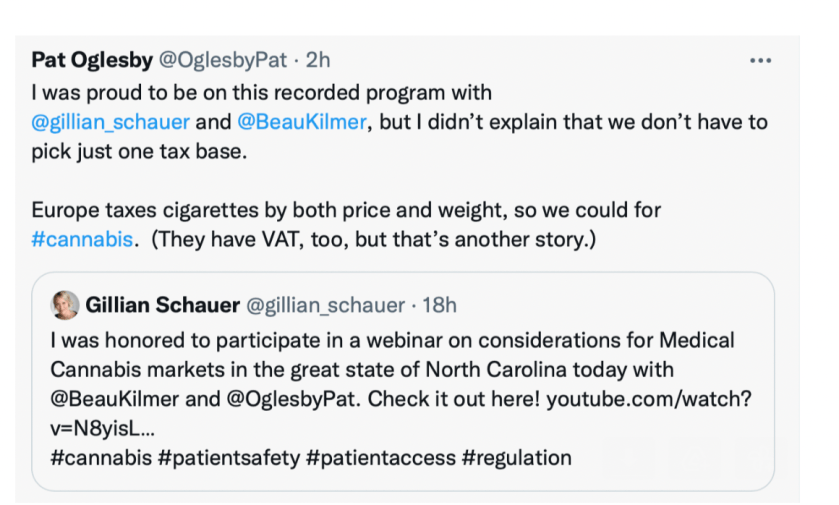Open the blue @gillian_schauer mention in Pat's tweet
The height and width of the screenshot is (505, 839).
point(110,122)
